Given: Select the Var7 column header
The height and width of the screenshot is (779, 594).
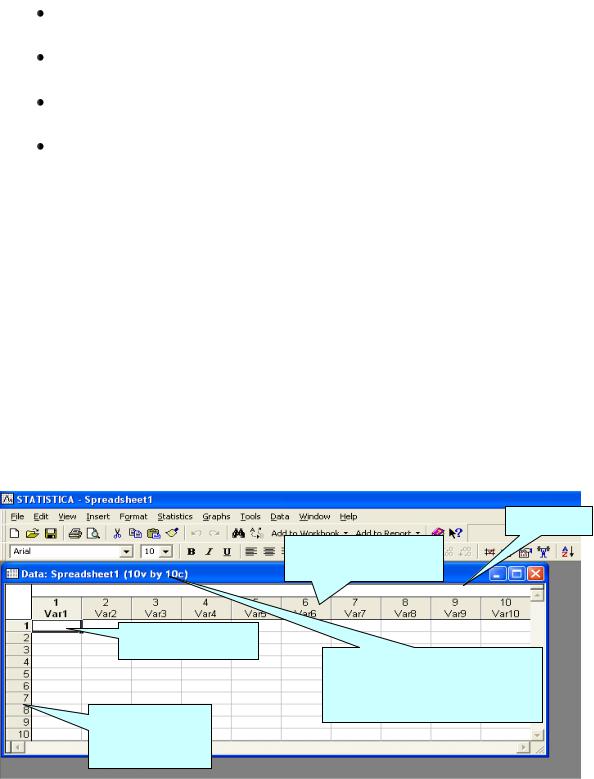Looking at the screenshot, I should click(356, 608).
